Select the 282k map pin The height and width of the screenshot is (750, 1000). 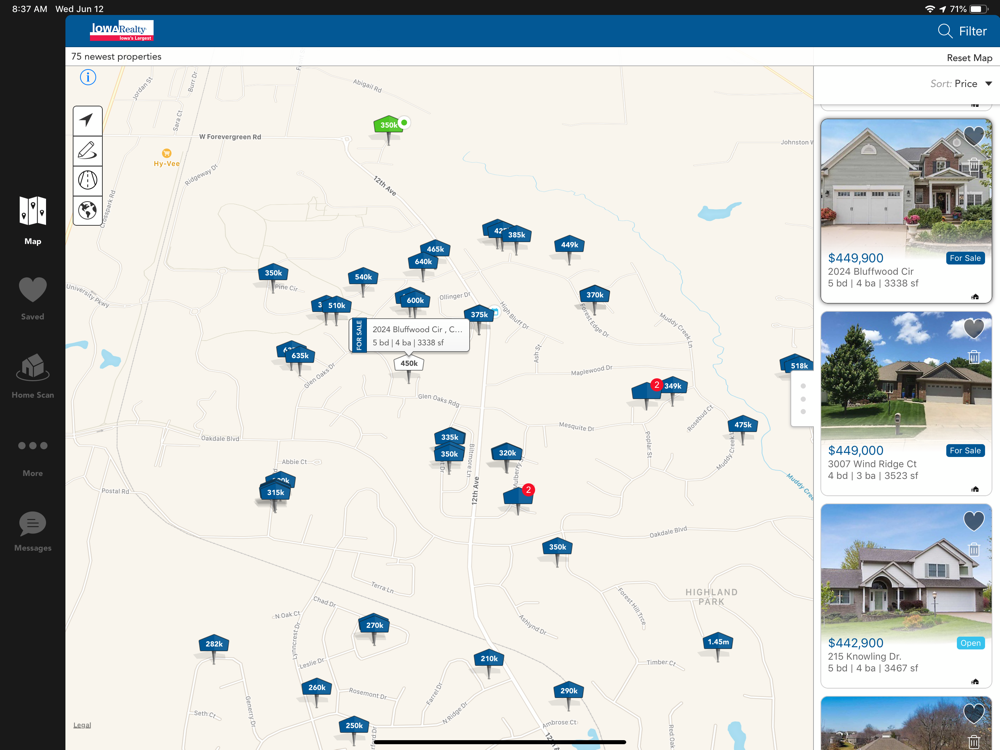pyautogui.click(x=214, y=644)
